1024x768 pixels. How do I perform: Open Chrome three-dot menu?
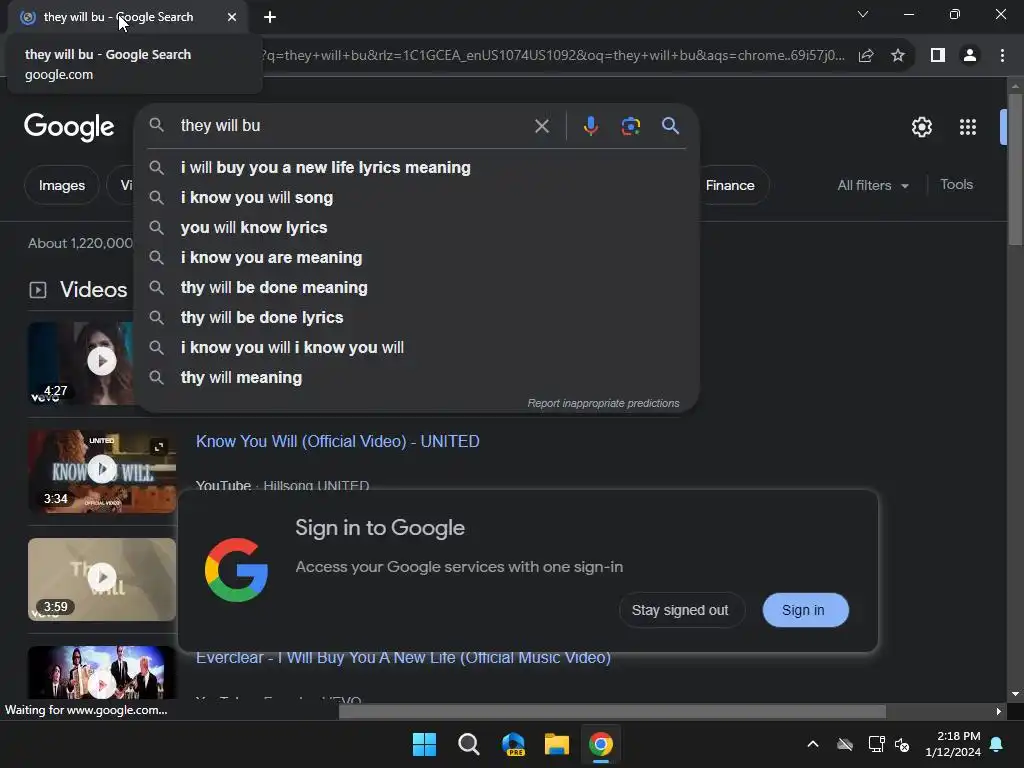1002,56
